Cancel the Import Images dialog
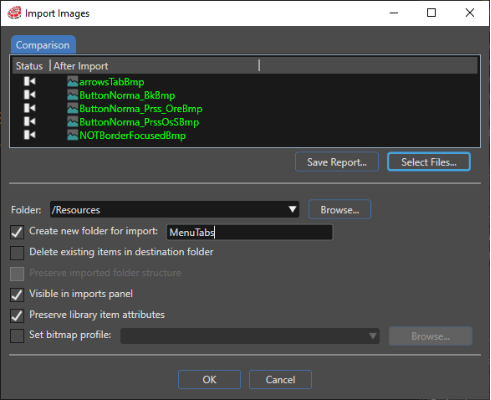The height and width of the screenshot is (400, 491). [280, 379]
